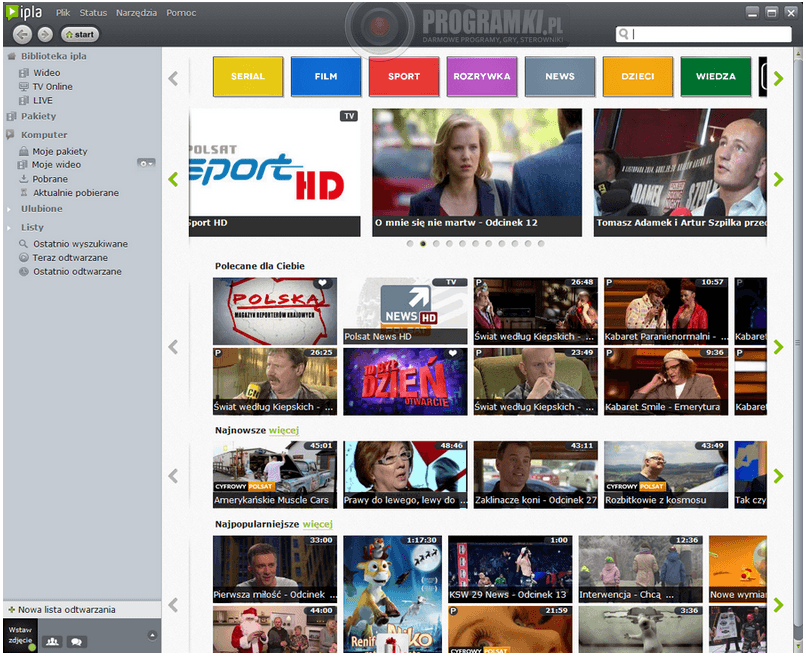Open the NEWS category

point(560,77)
